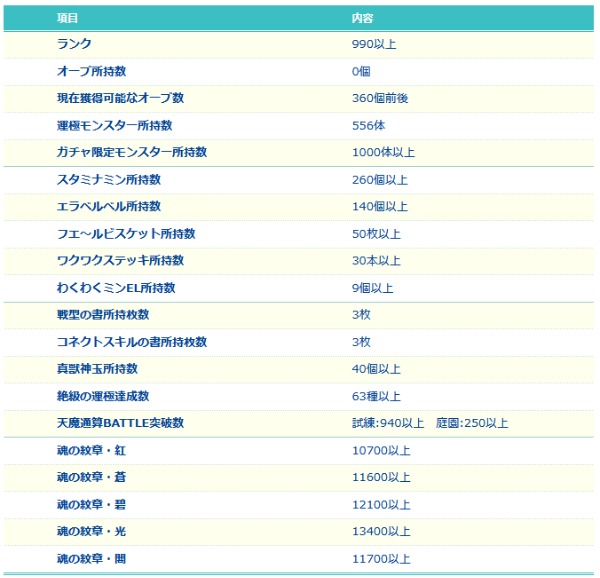Click the value 50枚以上
Image resolution: width=600 pixels, height=578 pixels.
[376, 234]
